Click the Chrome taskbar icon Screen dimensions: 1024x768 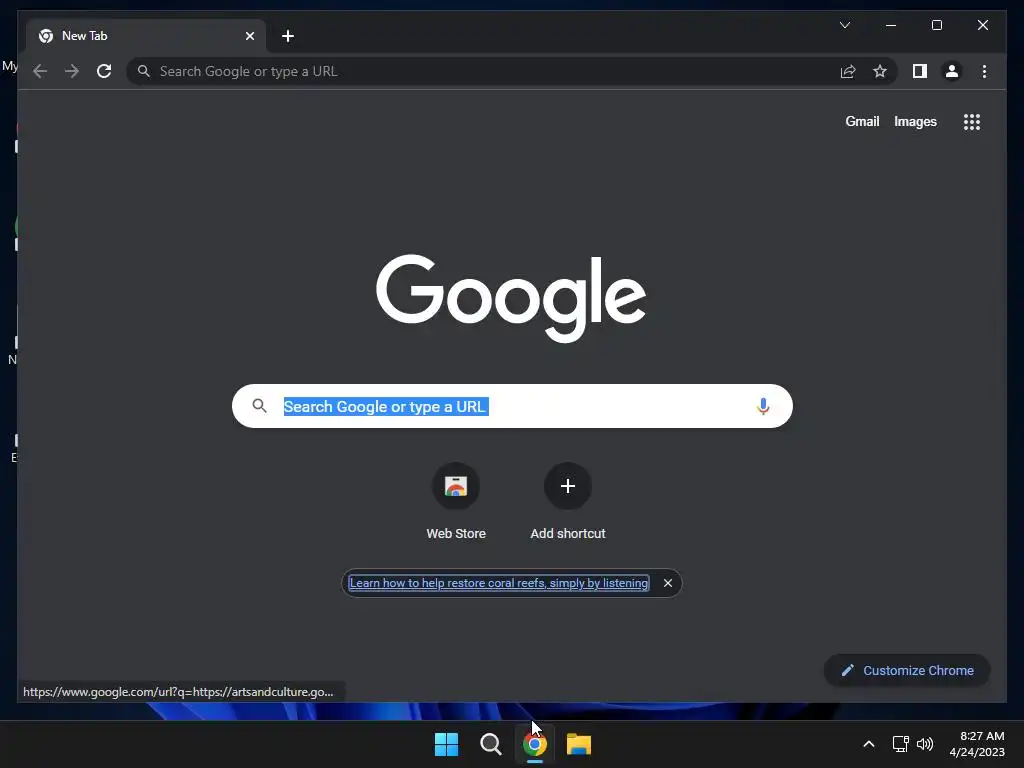tap(534, 744)
